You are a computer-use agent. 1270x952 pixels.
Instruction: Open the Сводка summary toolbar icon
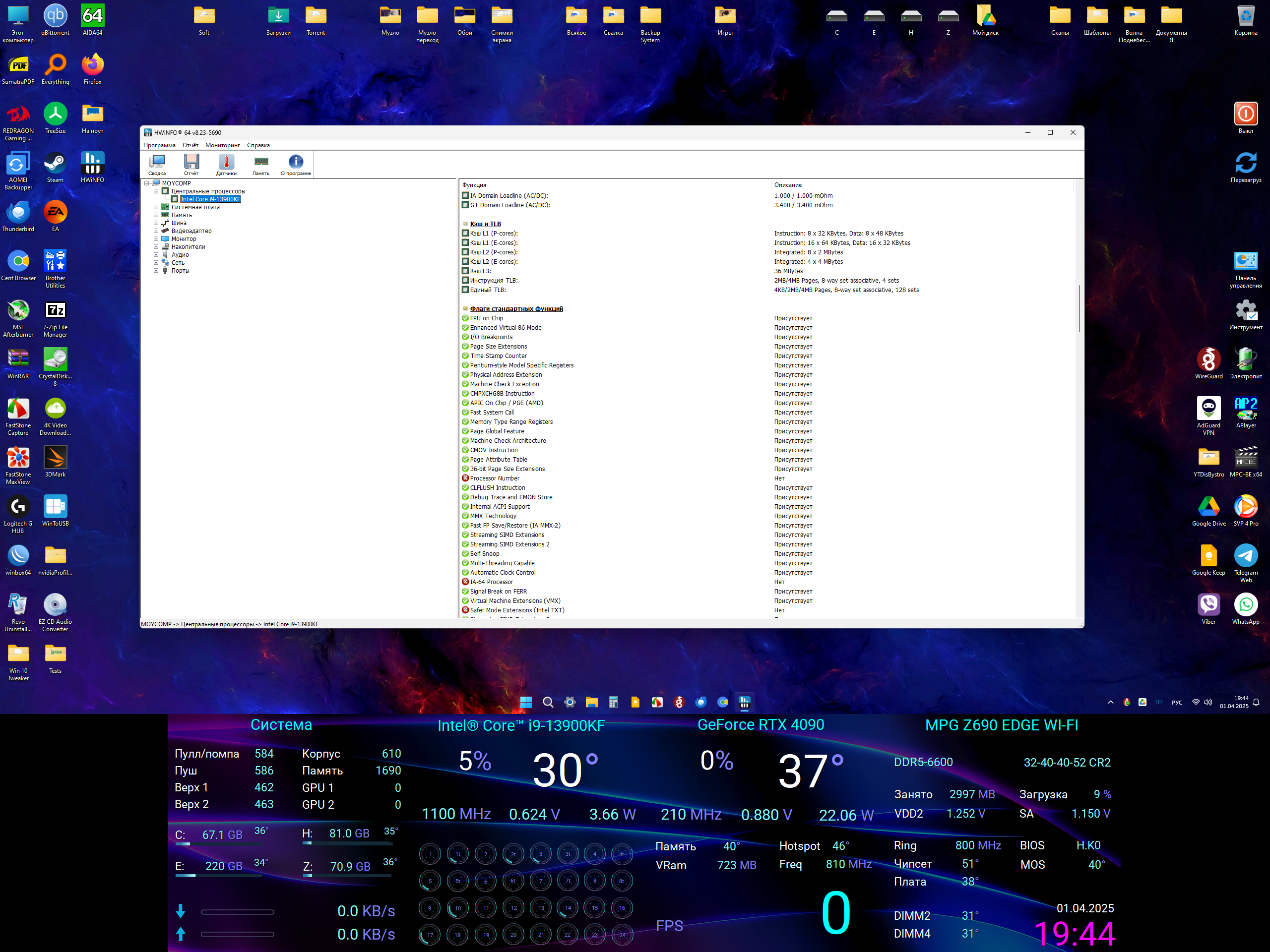pyautogui.click(x=157, y=164)
